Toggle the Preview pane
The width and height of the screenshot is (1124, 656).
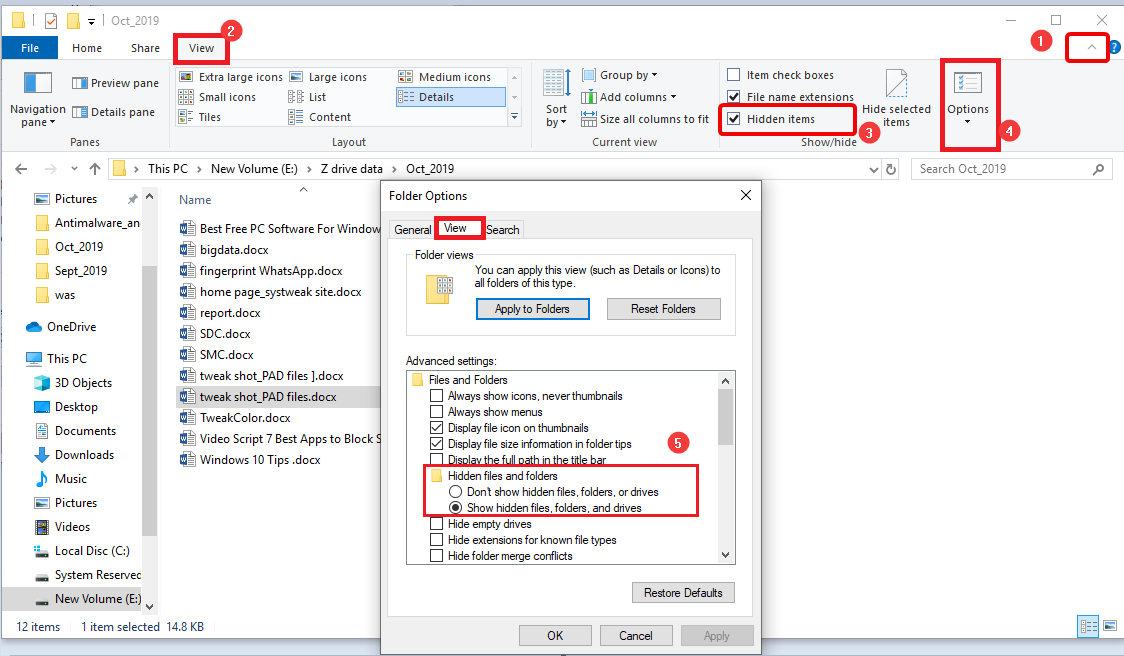pos(115,83)
